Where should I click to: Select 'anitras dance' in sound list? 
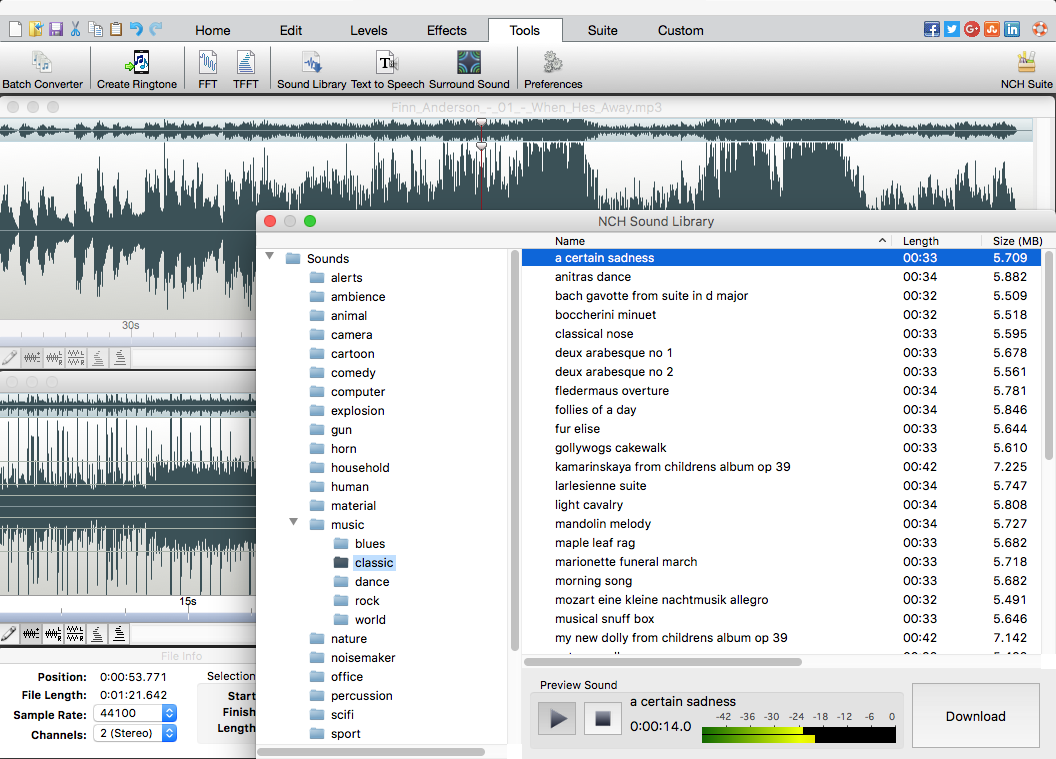782,277
